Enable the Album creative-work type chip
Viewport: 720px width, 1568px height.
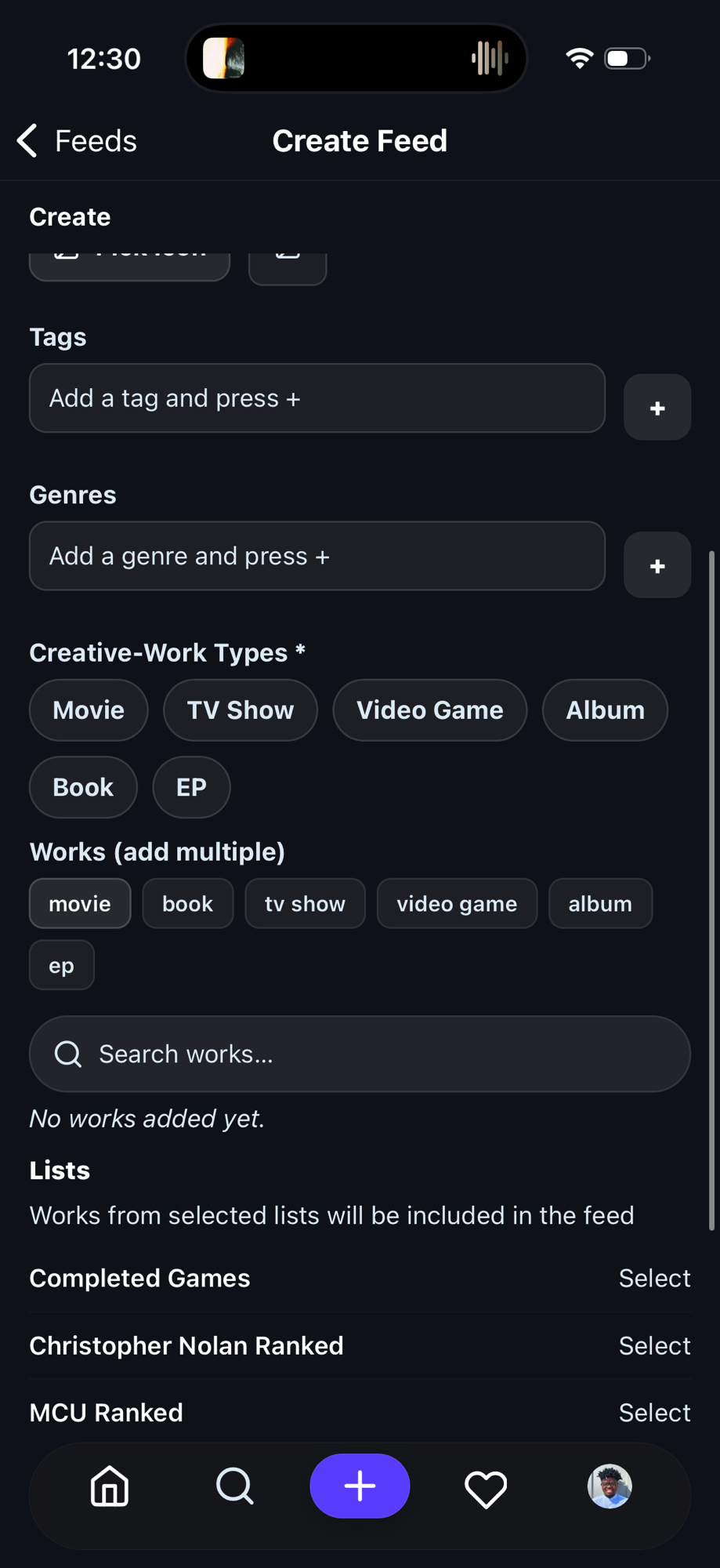[x=605, y=710]
